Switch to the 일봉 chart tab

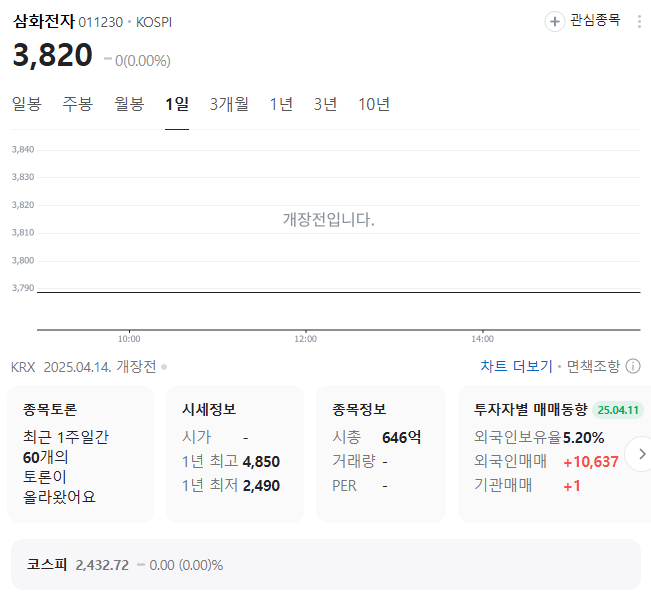click(27, 104)
